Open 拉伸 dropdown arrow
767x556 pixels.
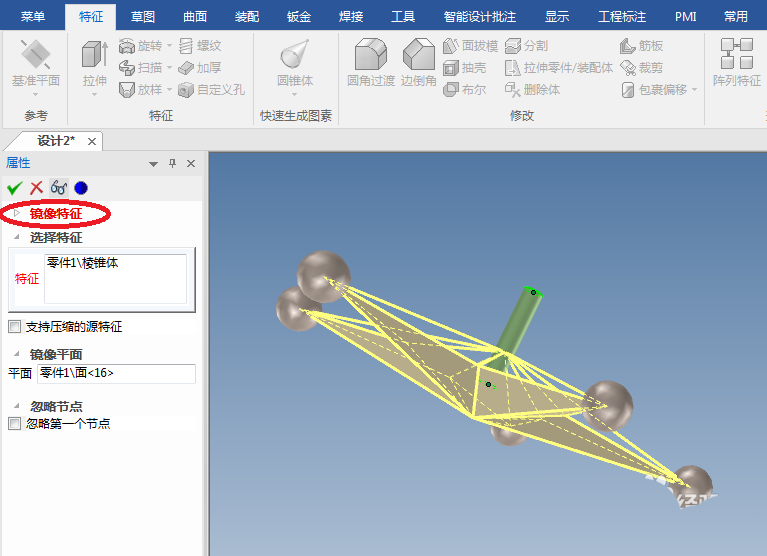click(x=94, y=94)
